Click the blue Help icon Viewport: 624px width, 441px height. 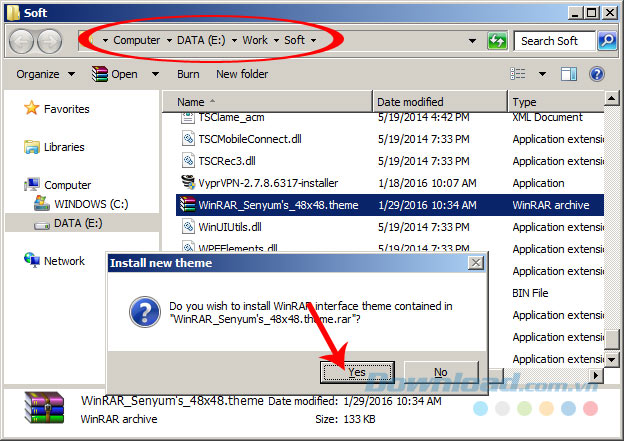(x=597, y=74)
